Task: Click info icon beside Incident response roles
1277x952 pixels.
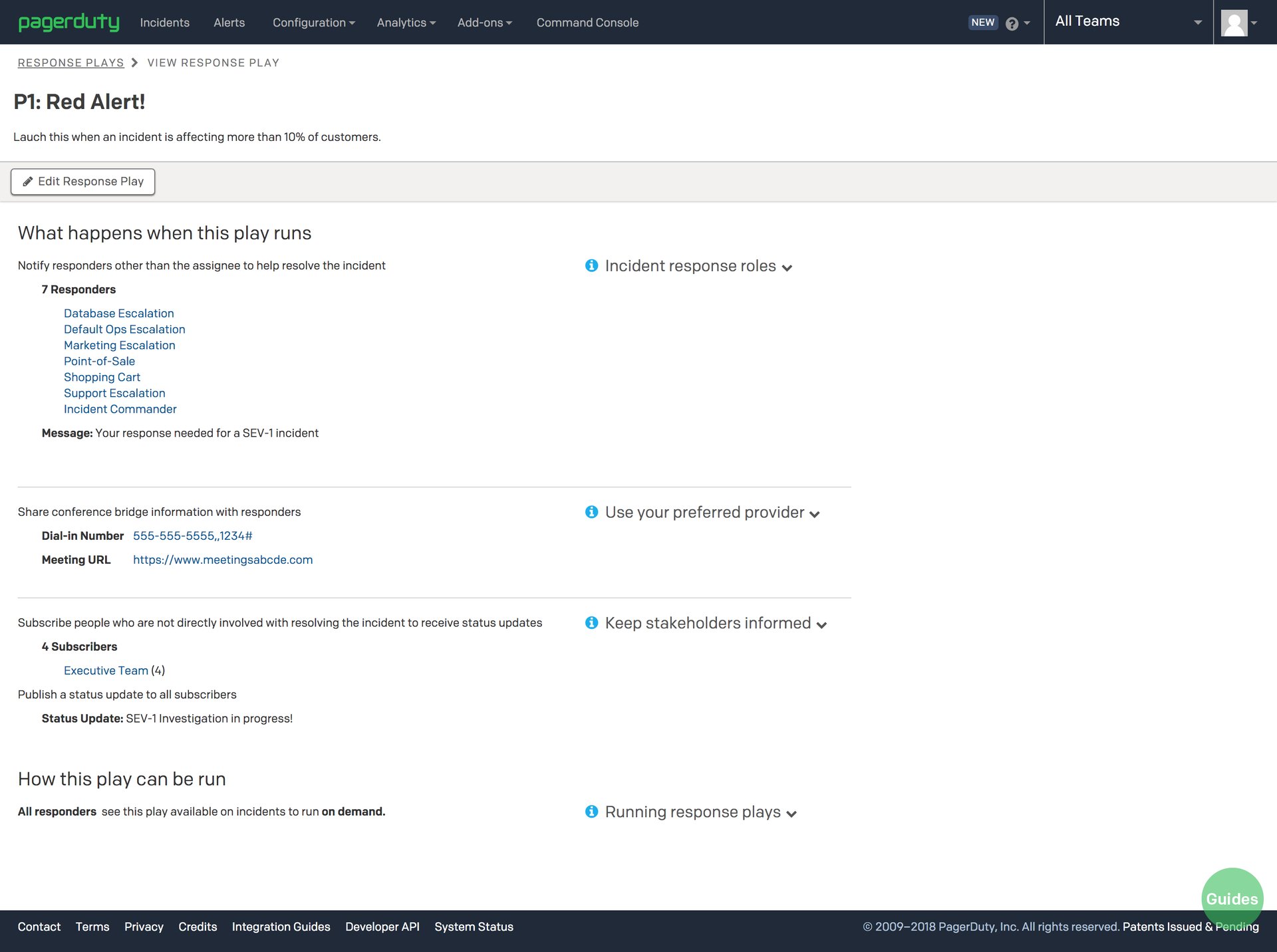Action: tap(591, 266)
